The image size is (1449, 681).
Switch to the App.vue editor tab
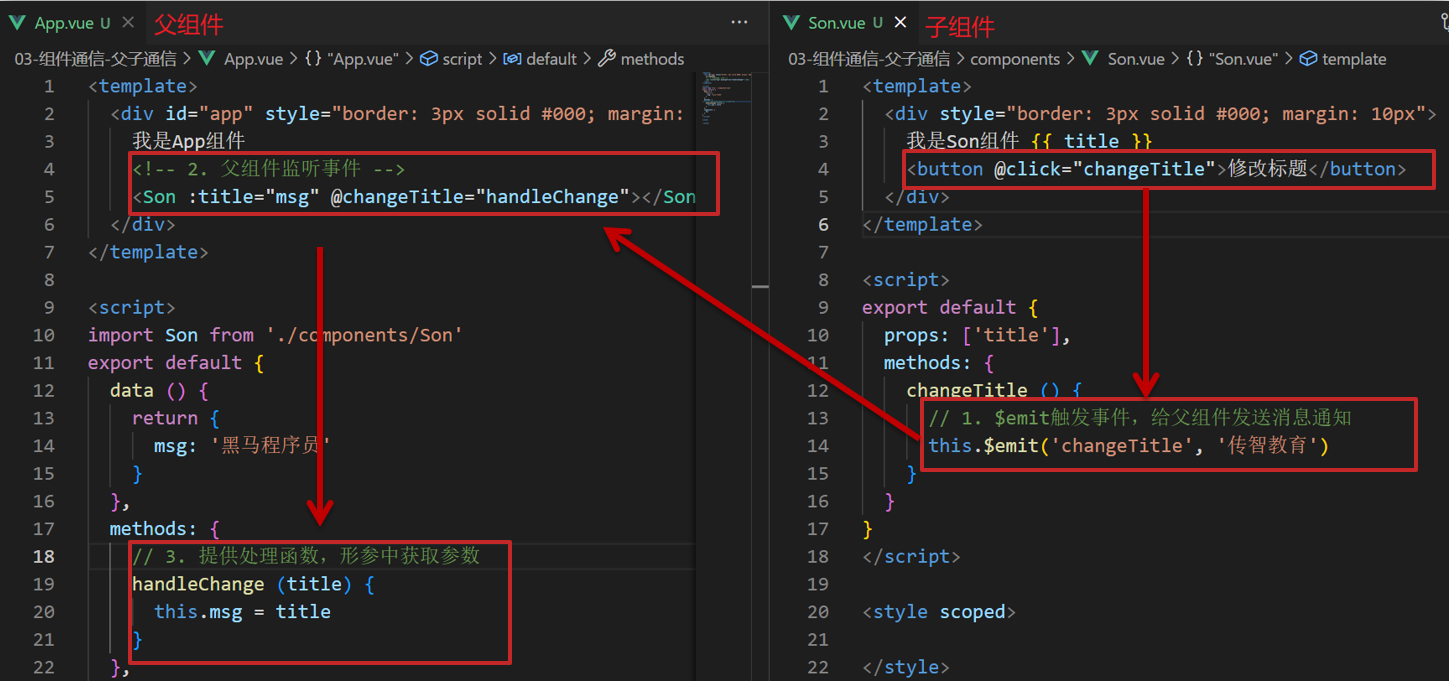(64, 23)
